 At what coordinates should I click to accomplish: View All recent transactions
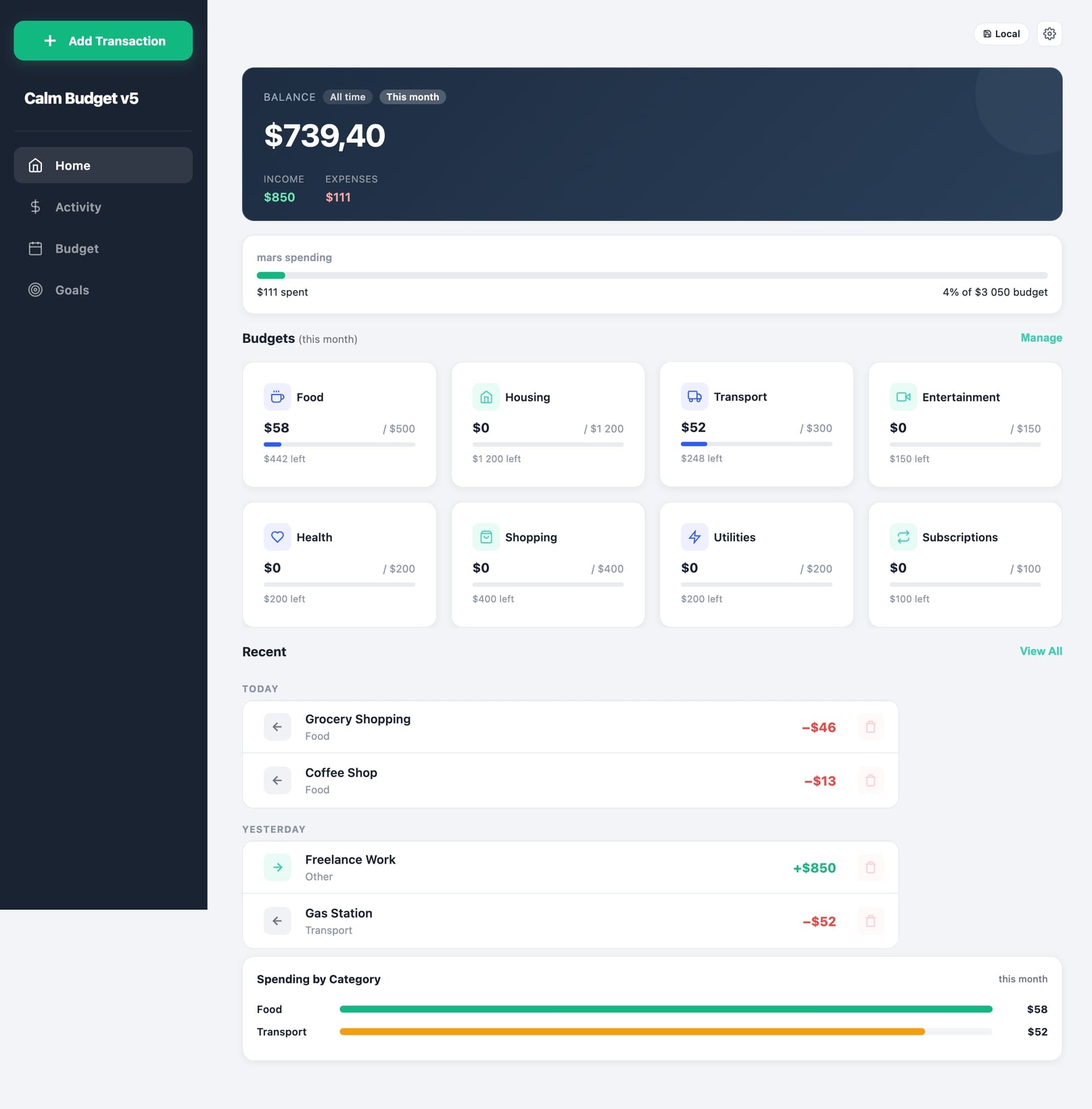[x=1041, y=651]
